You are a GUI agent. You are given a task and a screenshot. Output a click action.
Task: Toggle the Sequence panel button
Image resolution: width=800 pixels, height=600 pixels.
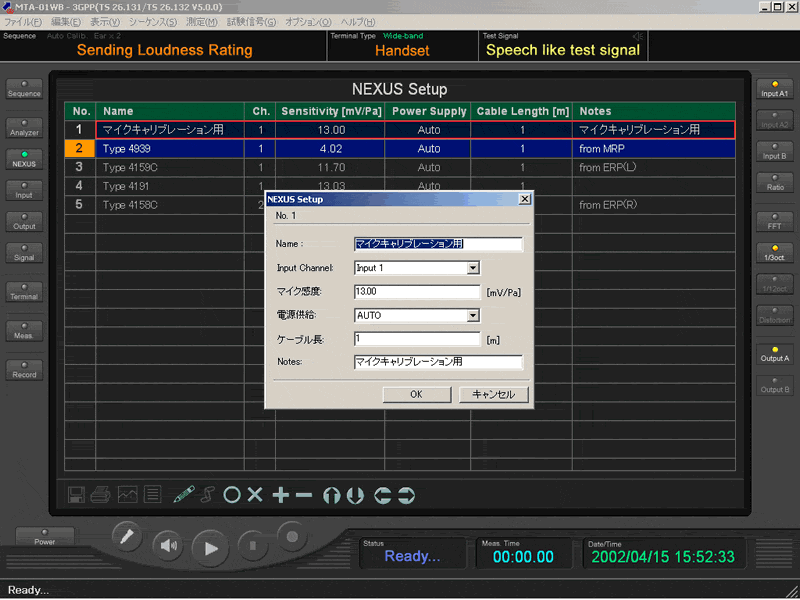(24, 89)
